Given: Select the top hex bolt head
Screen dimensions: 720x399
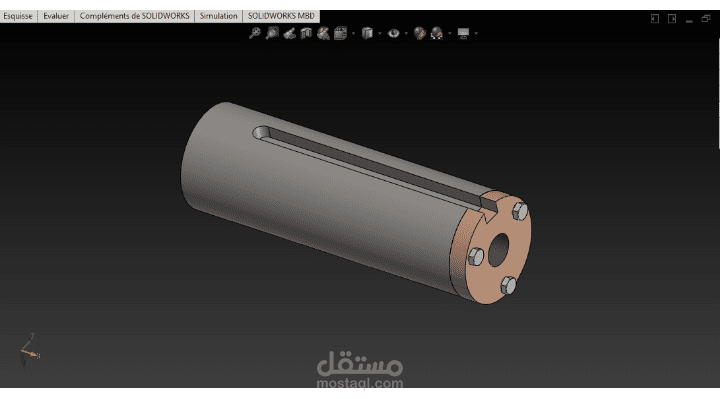Looking at the screenshot, I should coord(520,211).
